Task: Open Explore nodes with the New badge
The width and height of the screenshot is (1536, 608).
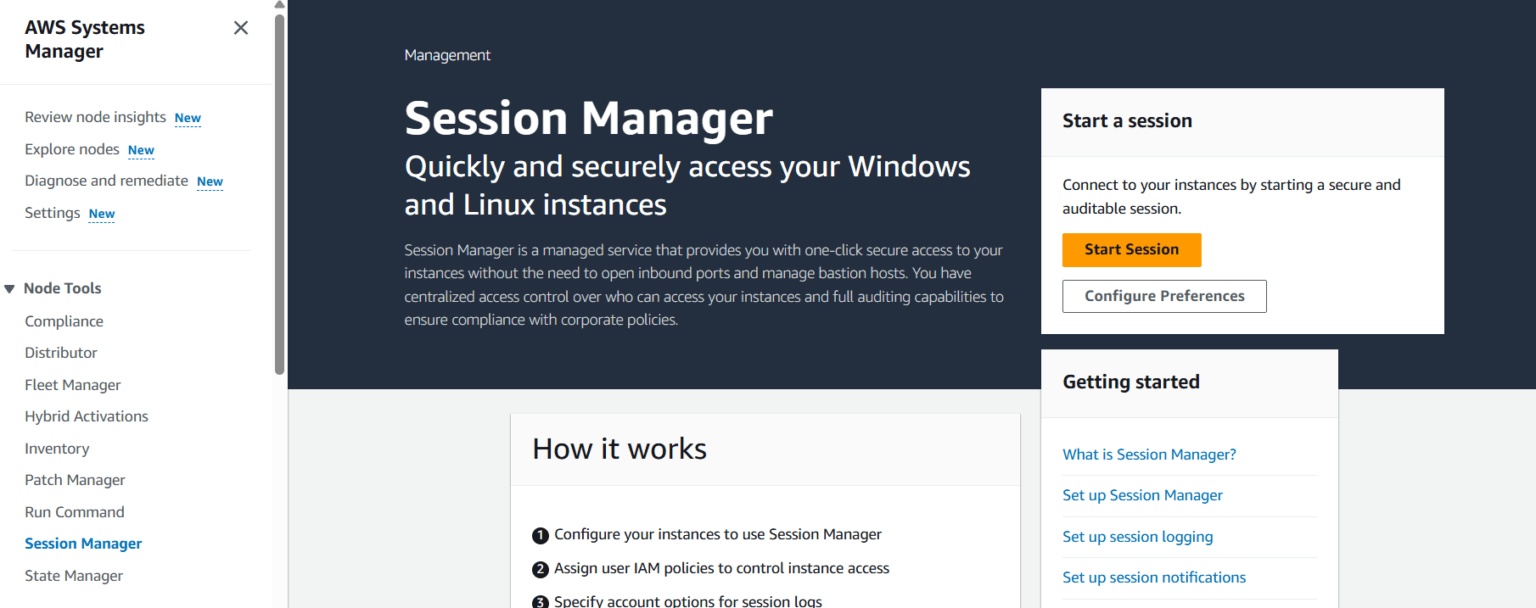Action: point(71,149)
